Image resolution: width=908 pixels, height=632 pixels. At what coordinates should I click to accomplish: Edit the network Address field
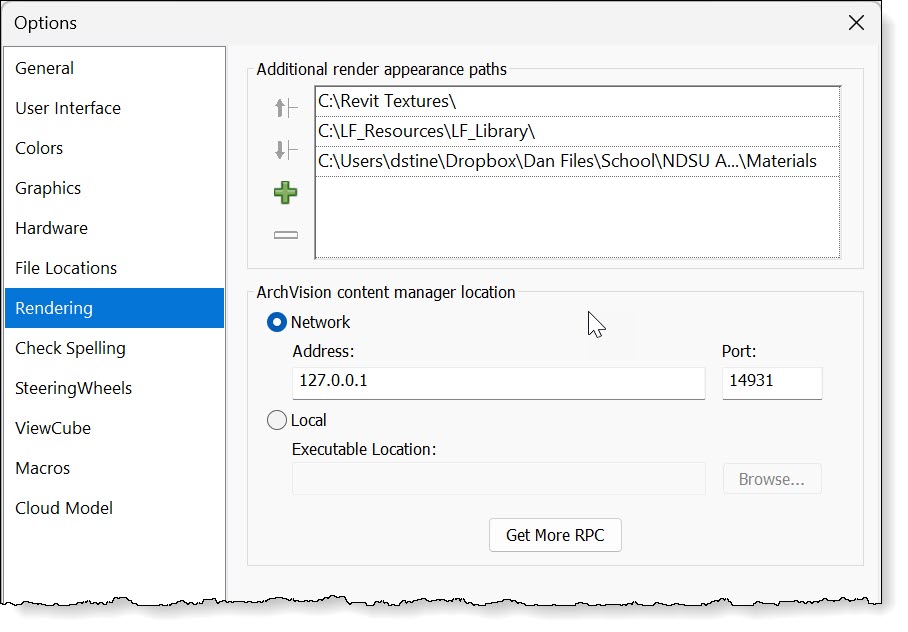coord(498,382)
